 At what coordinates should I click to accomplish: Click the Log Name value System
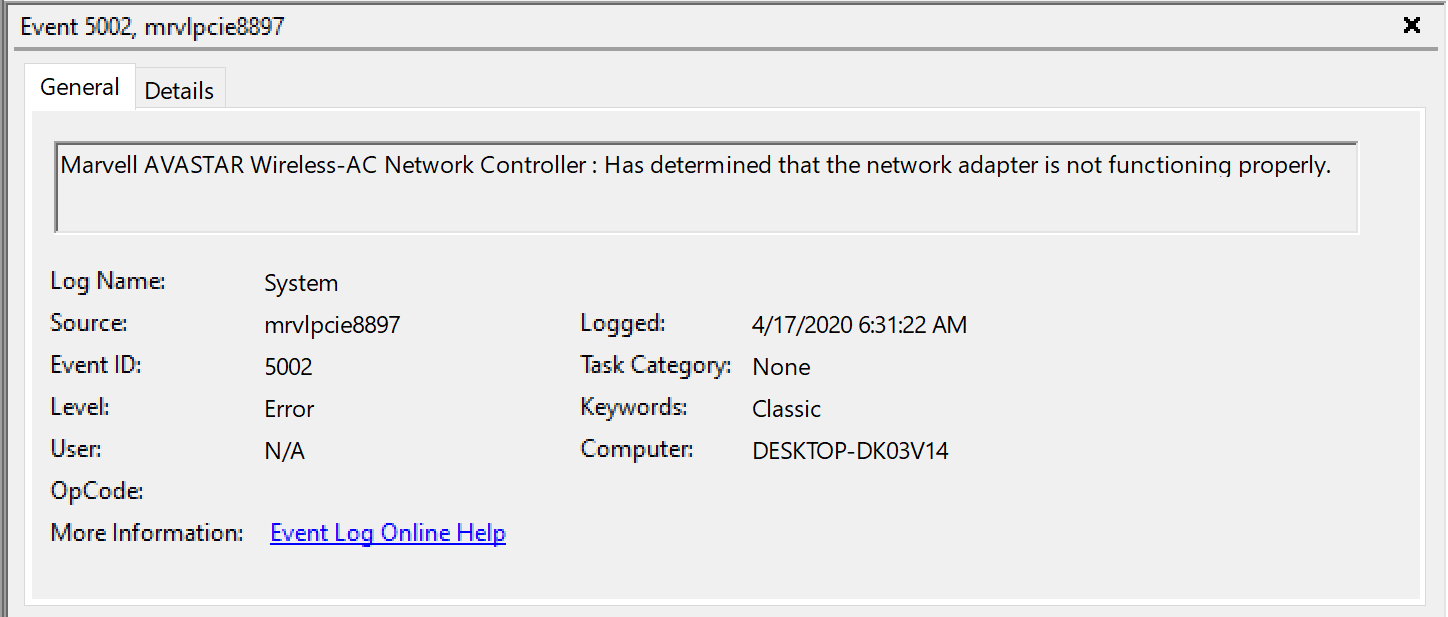(301, 283)
